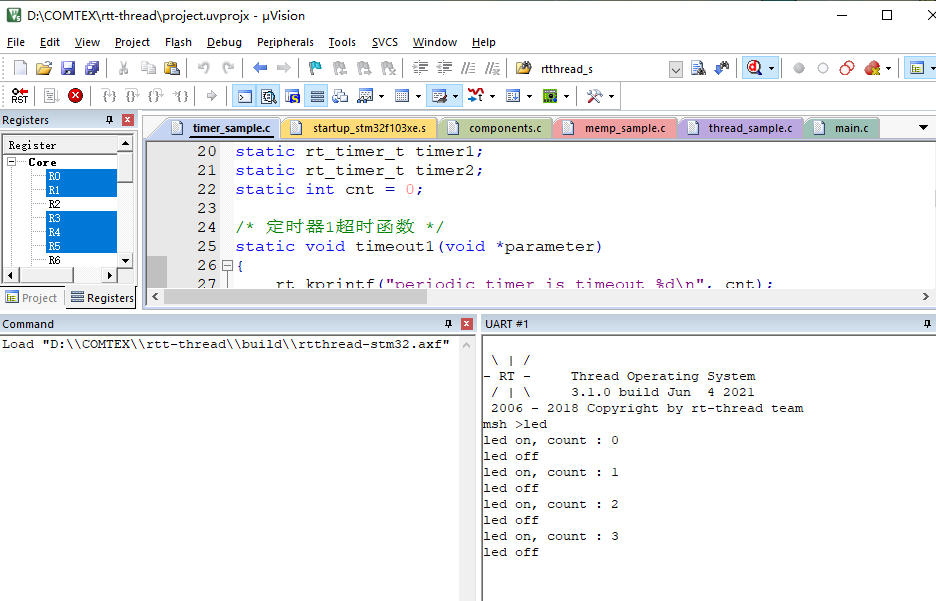The height and width of the screenshot is (601, 936).
Task: Click the Registers horizontal scroll right arrow
Action: pos(109,275)
